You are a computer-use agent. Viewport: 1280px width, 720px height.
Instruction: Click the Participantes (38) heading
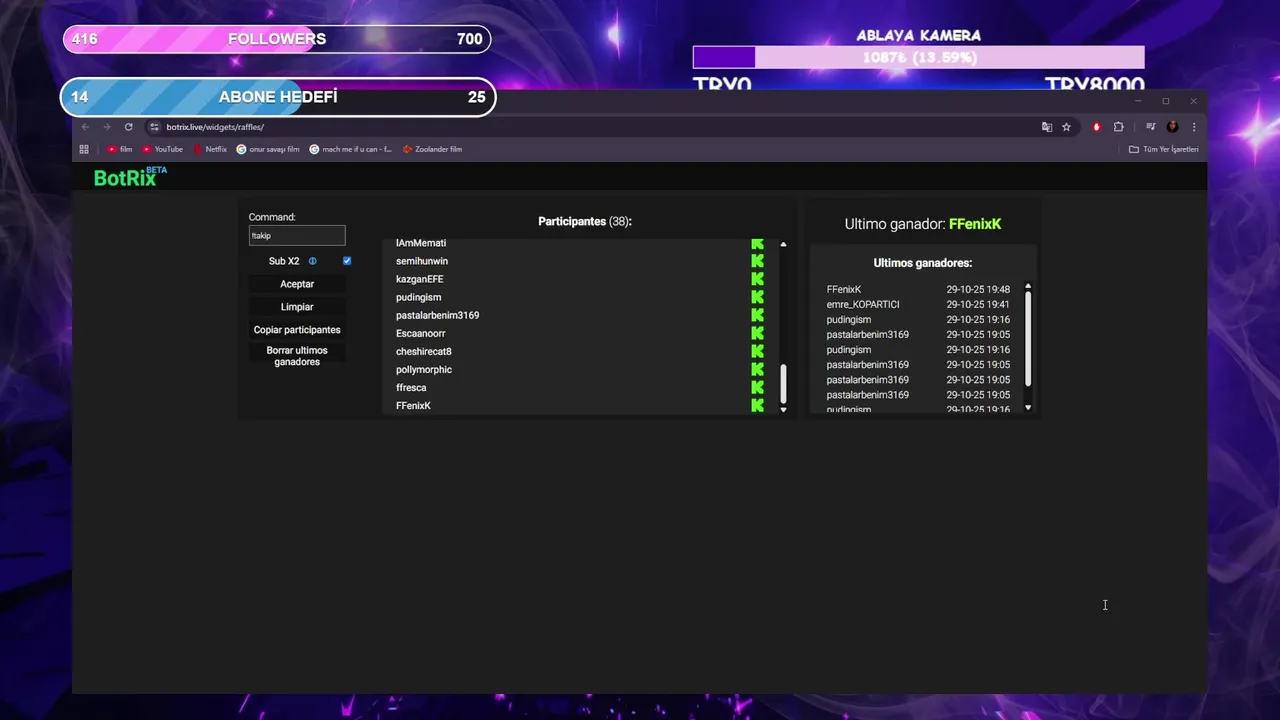pos(585,221)
